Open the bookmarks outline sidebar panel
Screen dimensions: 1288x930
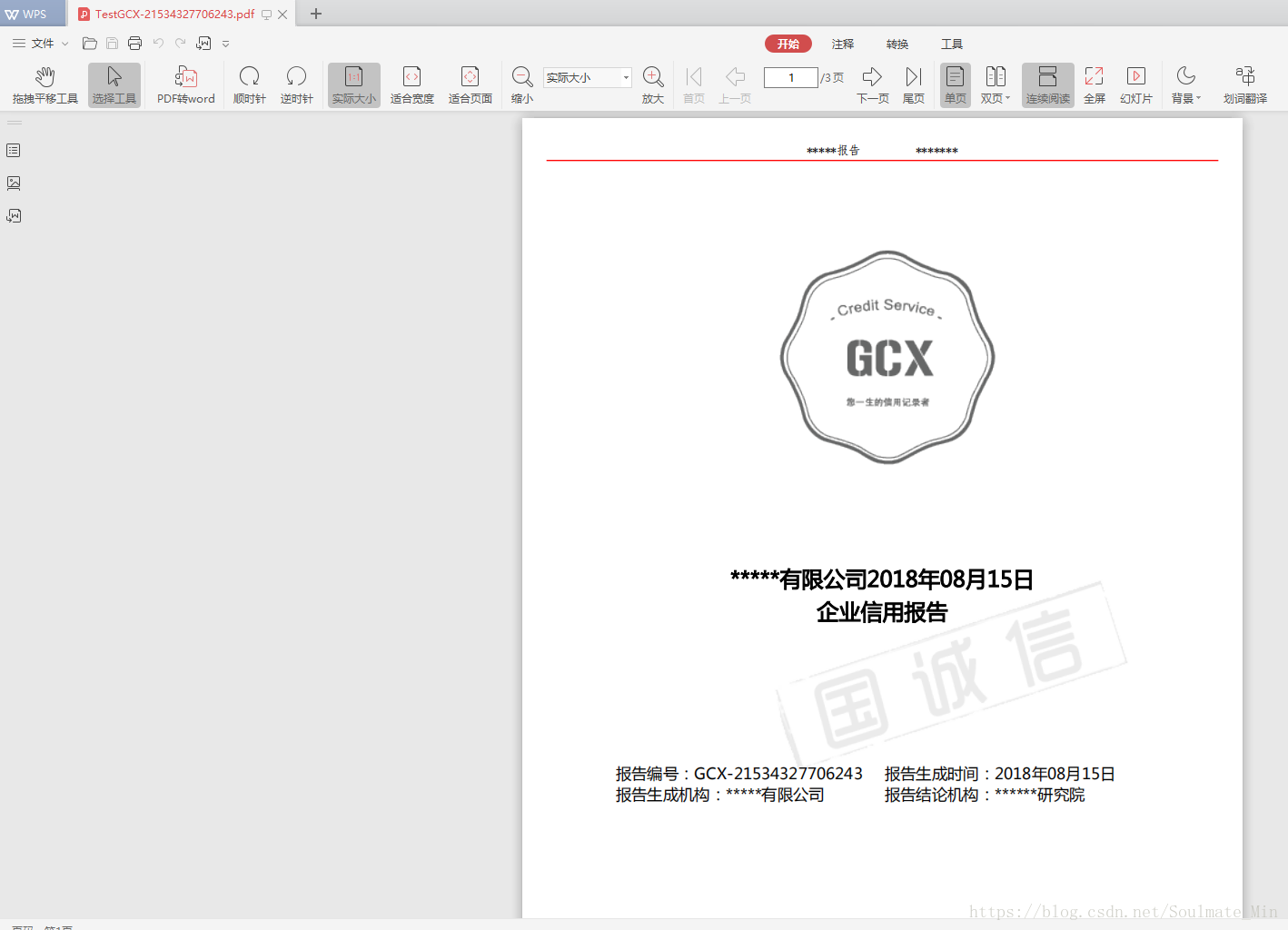pos(14,151)
